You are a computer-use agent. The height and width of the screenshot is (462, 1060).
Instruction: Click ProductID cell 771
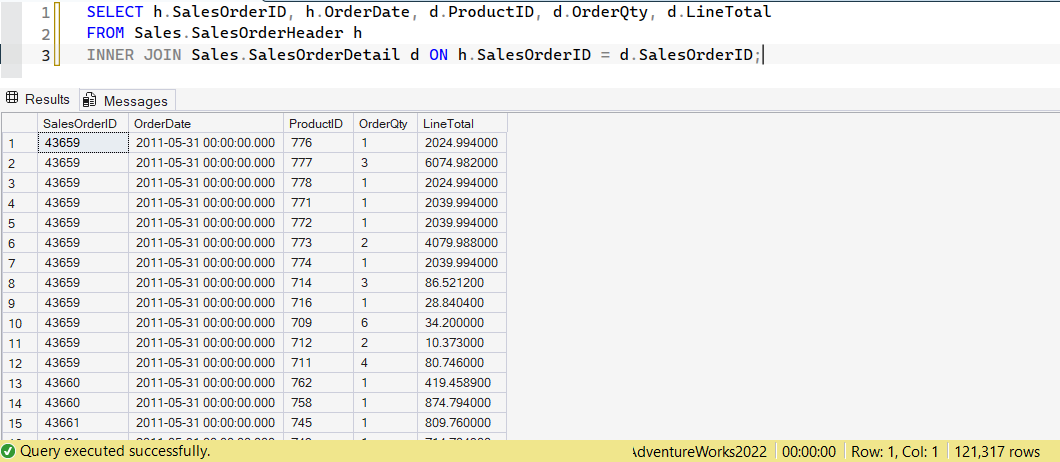[x=318, y=203]
